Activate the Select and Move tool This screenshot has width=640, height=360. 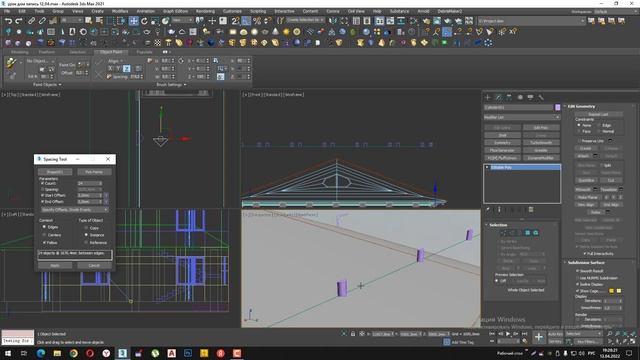[133, 21]
